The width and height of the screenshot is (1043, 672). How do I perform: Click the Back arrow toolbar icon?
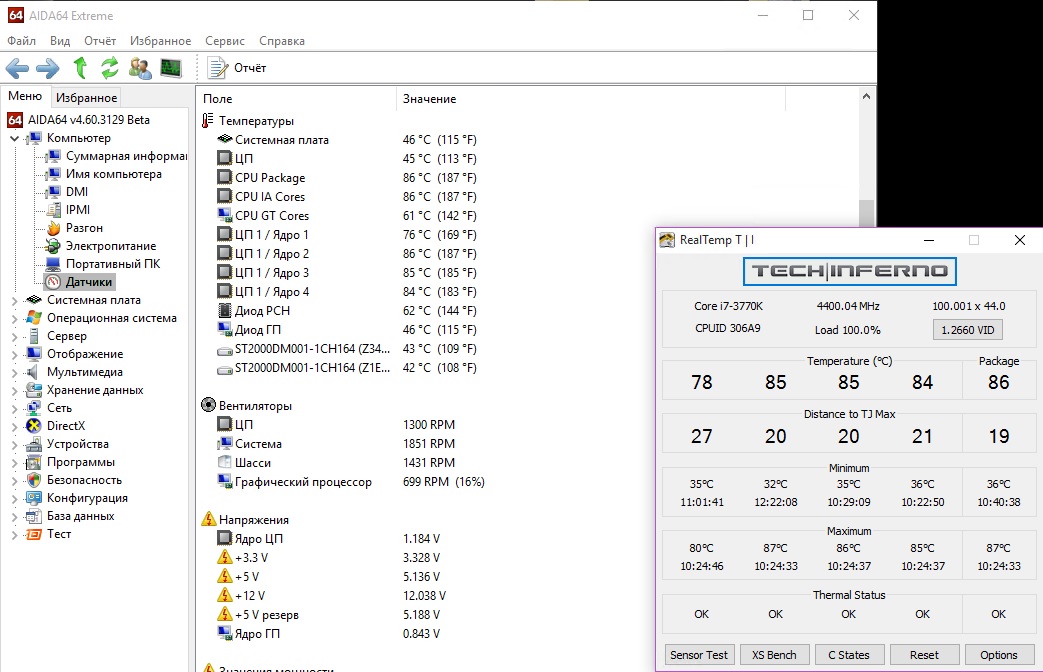click(x=17, y=68)
